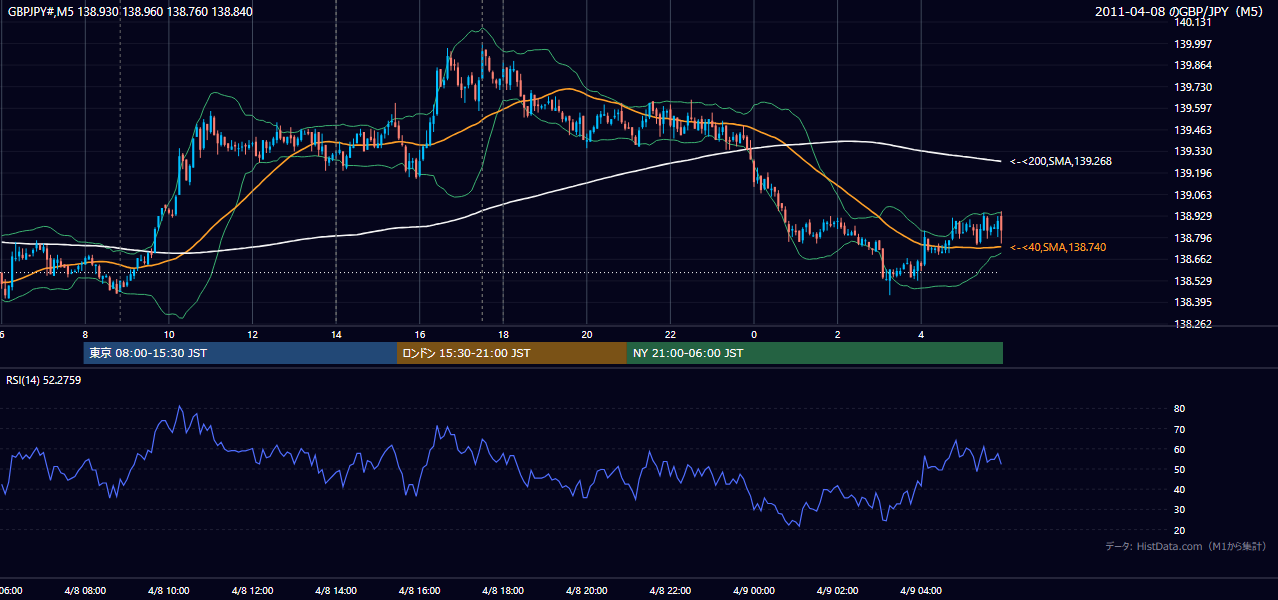The width and height of the screenshot is (1278, 600).
Task: Click the hour label 12 under the price chart
Action: coord(252,334)
